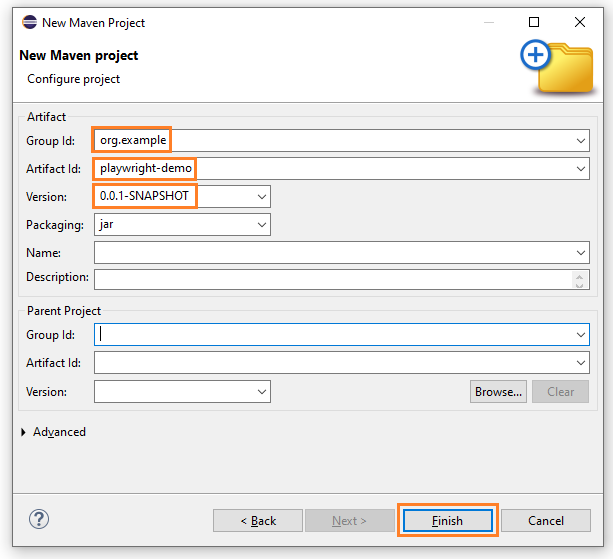
Task: Go back with the Back button
Action: 258,520
